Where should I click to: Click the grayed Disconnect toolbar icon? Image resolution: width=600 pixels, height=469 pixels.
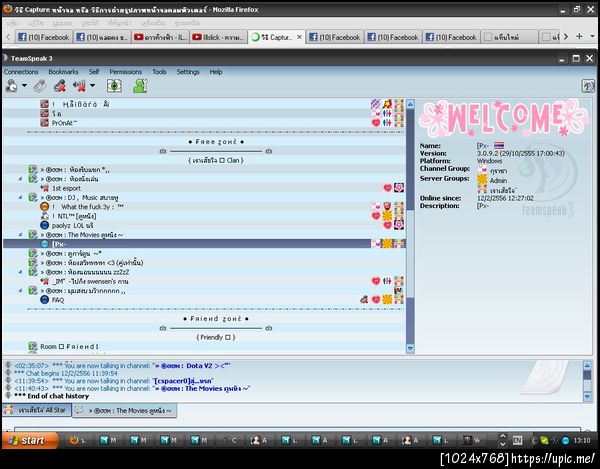tap(40, 86)
